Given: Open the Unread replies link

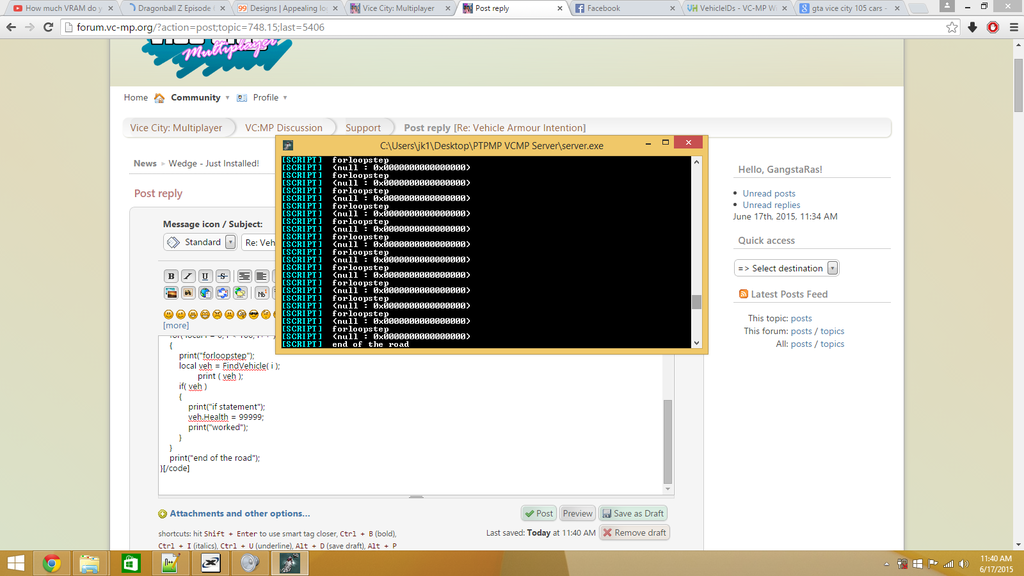Looking at the screenshot, I should [771, 205].
